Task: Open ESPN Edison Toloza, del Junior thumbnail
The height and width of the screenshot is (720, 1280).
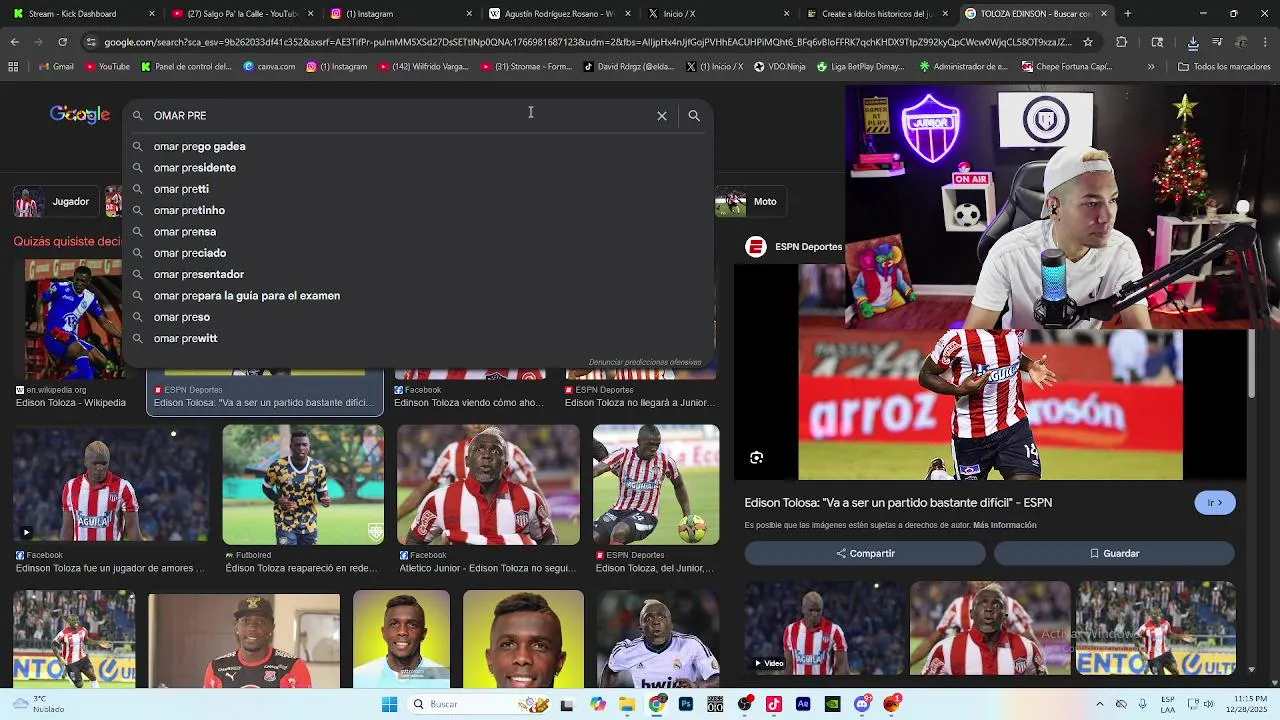Action: click(x=656, y=485)
